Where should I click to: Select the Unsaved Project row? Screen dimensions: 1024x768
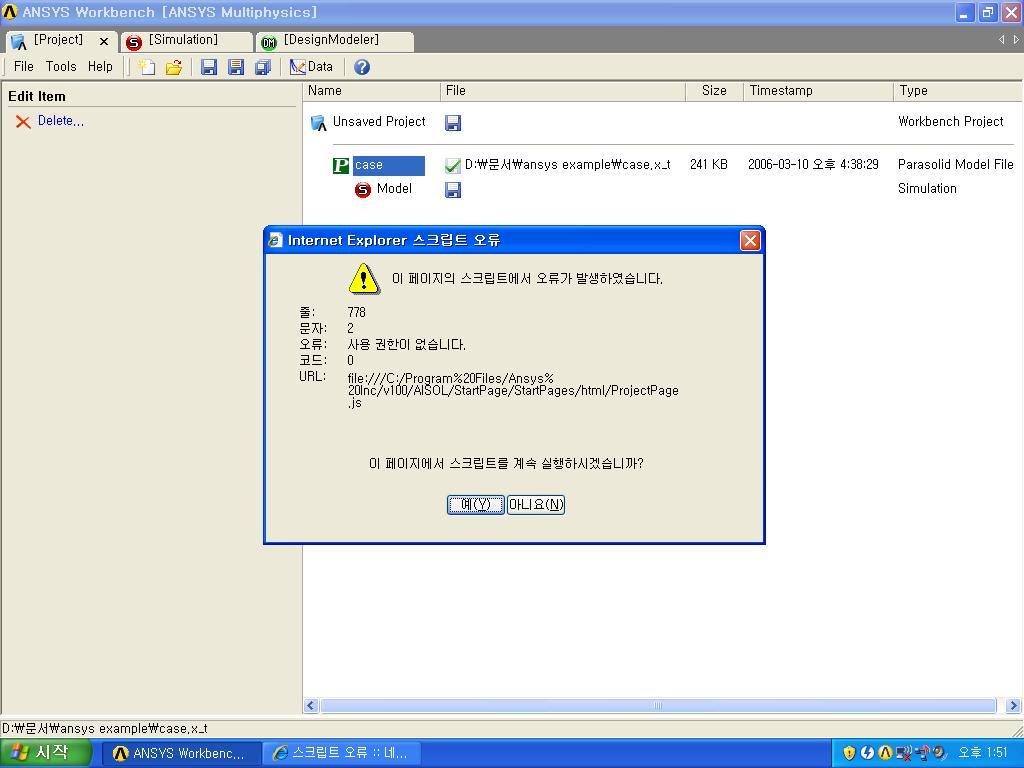coord(379,121)
